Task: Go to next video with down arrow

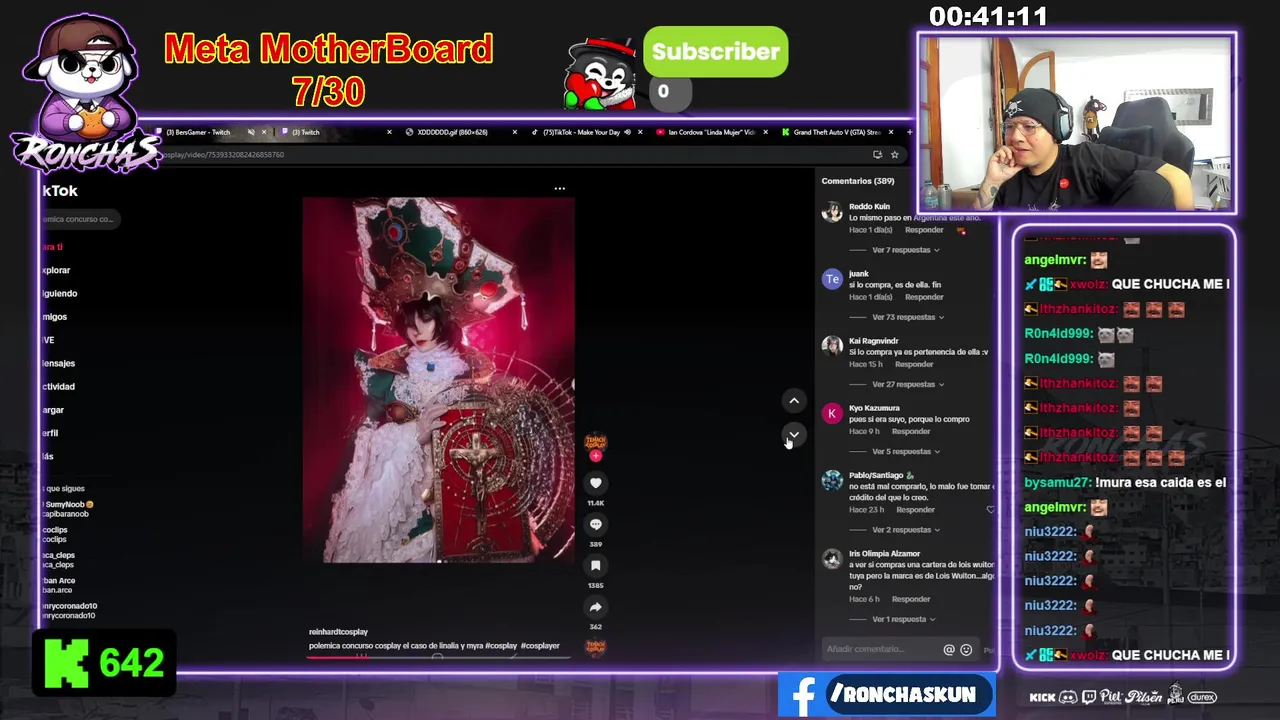Action: 794,434
